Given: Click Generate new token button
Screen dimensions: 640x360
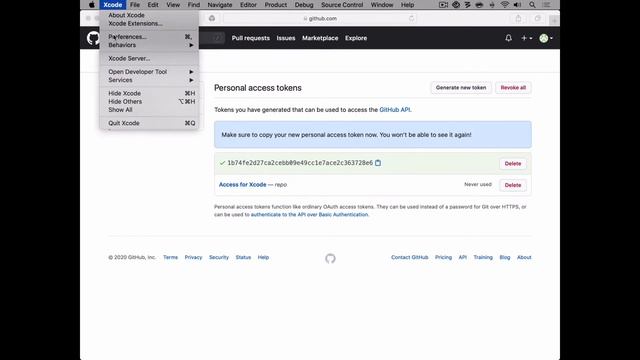Looking at the screenshot, I should (461, 88).
